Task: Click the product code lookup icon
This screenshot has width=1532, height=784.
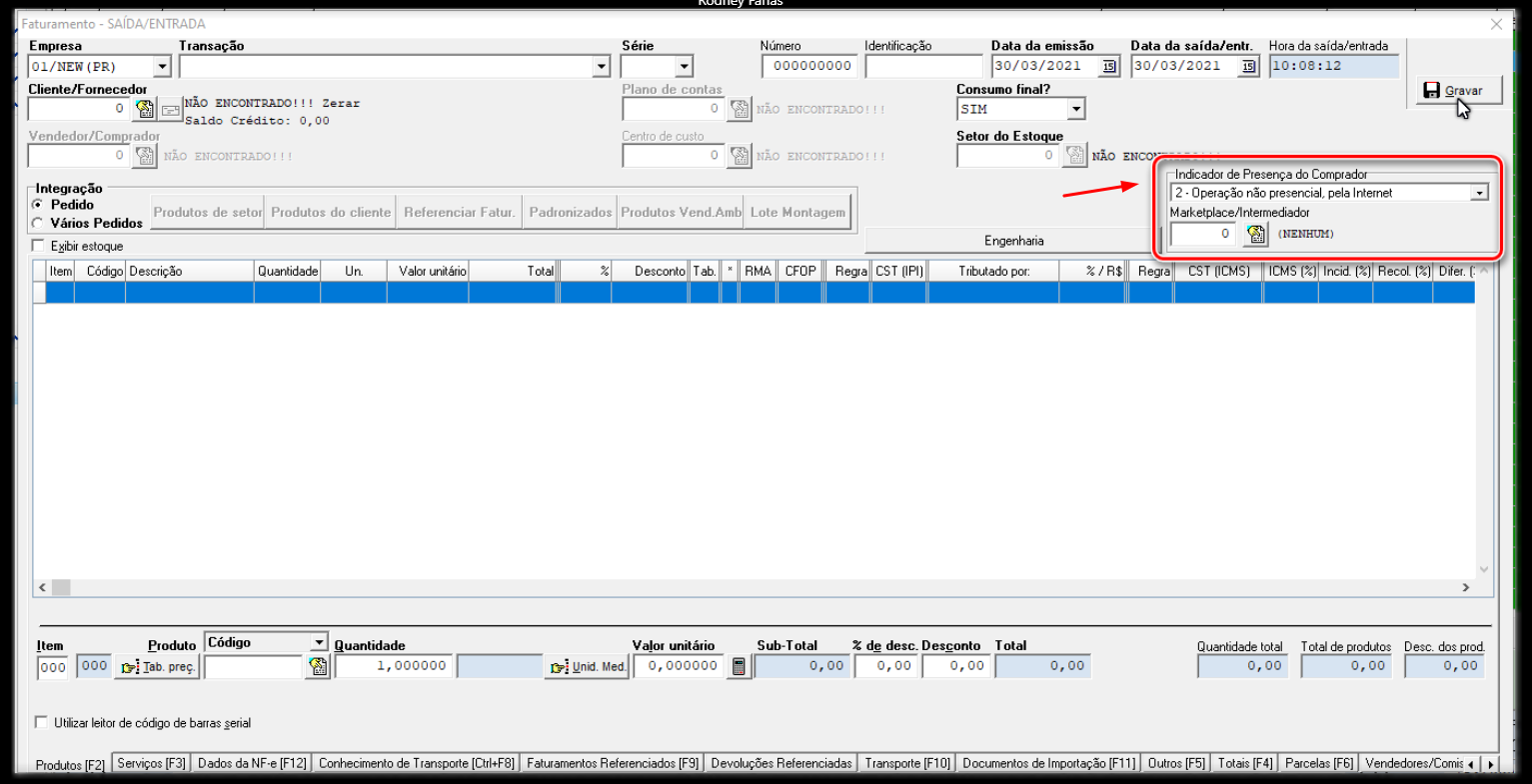Action: tap(318, 666)
